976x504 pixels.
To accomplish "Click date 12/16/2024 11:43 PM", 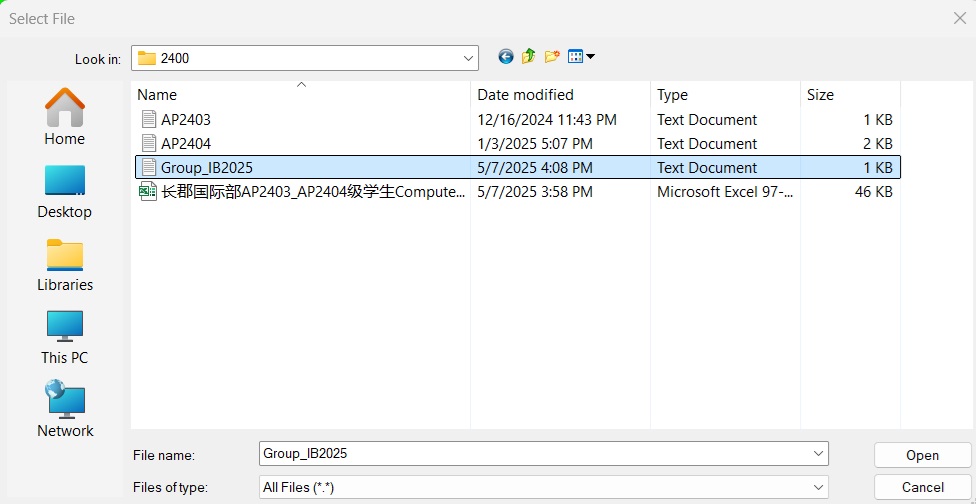I will click(x=547, y=119).
